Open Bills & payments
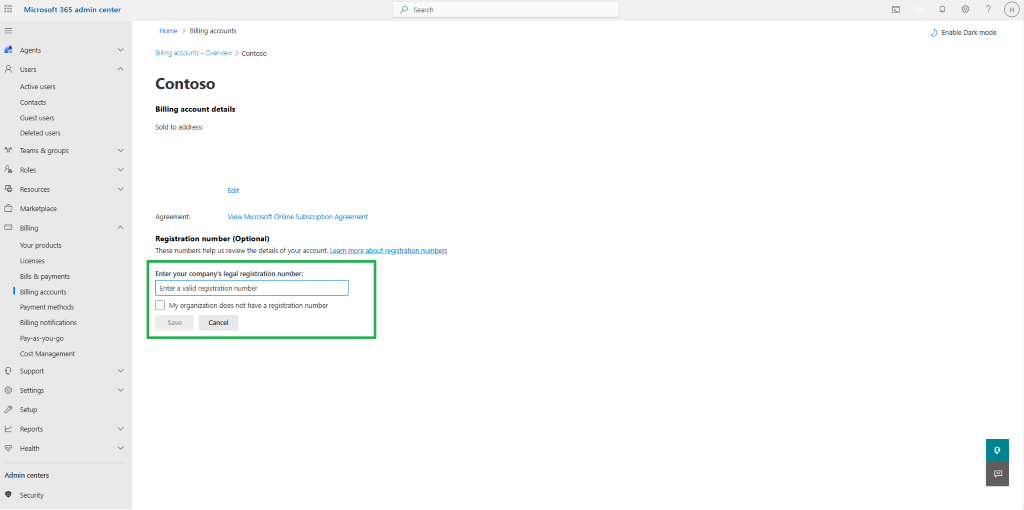1024x510 pixels. (x=44, y=277)
